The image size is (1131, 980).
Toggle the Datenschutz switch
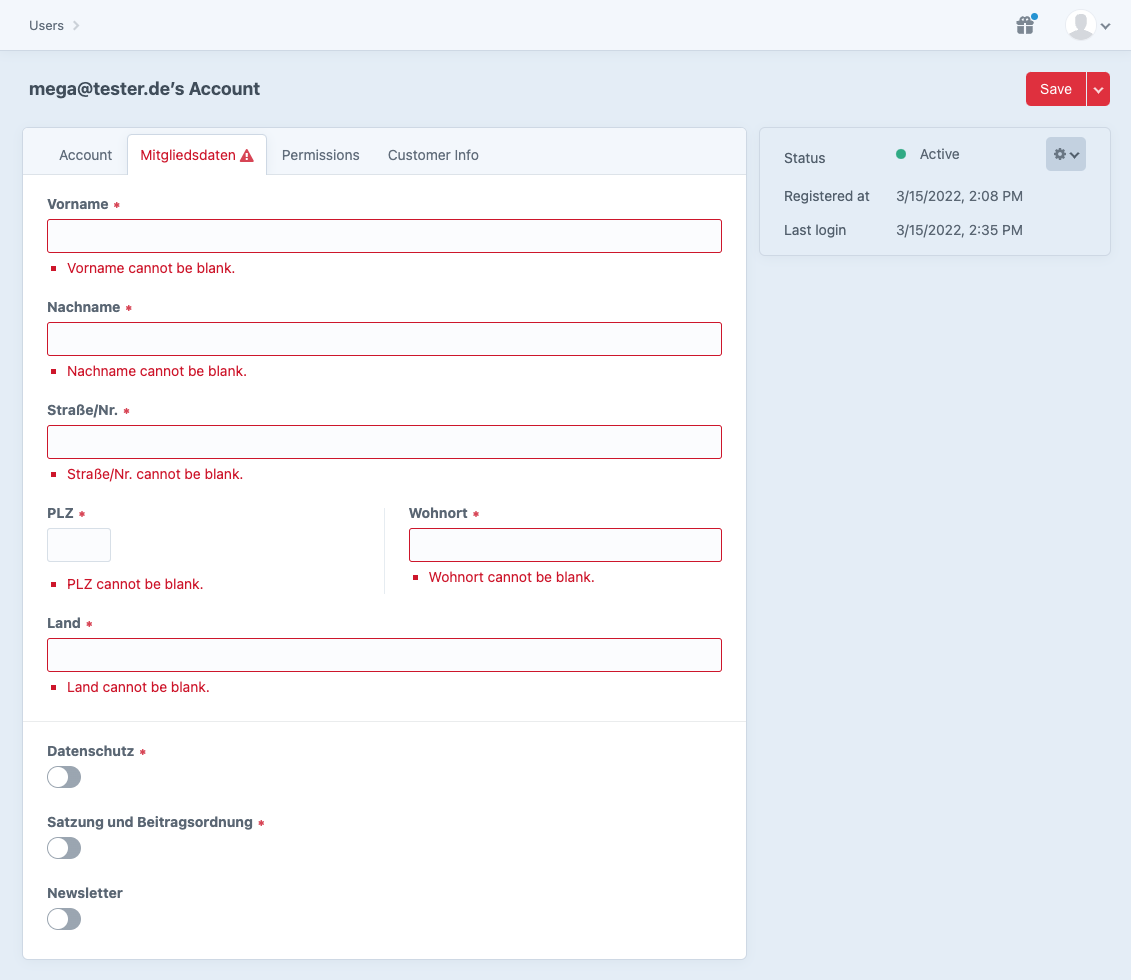[63, 777]
